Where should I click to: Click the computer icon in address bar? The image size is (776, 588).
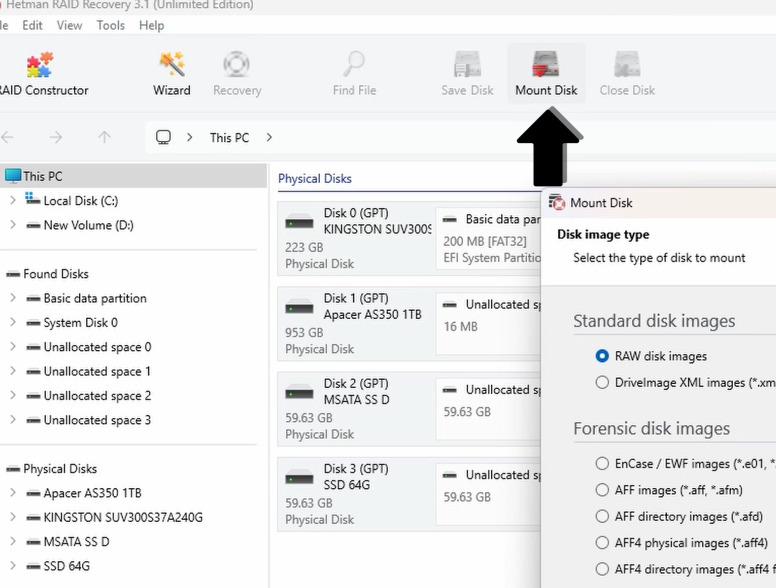163,137
